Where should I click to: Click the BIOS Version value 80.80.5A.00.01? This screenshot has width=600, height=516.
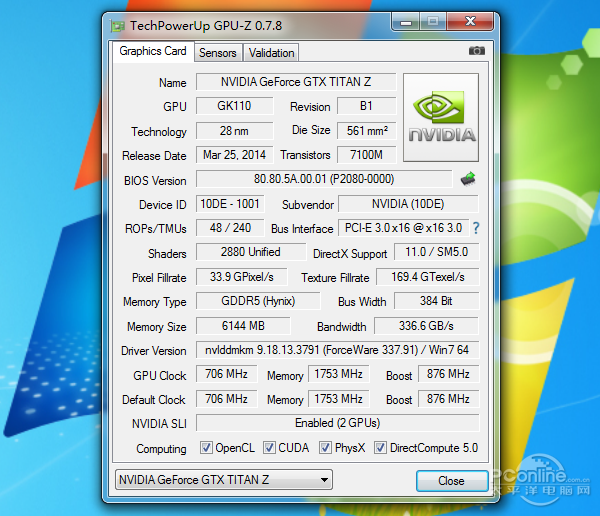(324, 179)
